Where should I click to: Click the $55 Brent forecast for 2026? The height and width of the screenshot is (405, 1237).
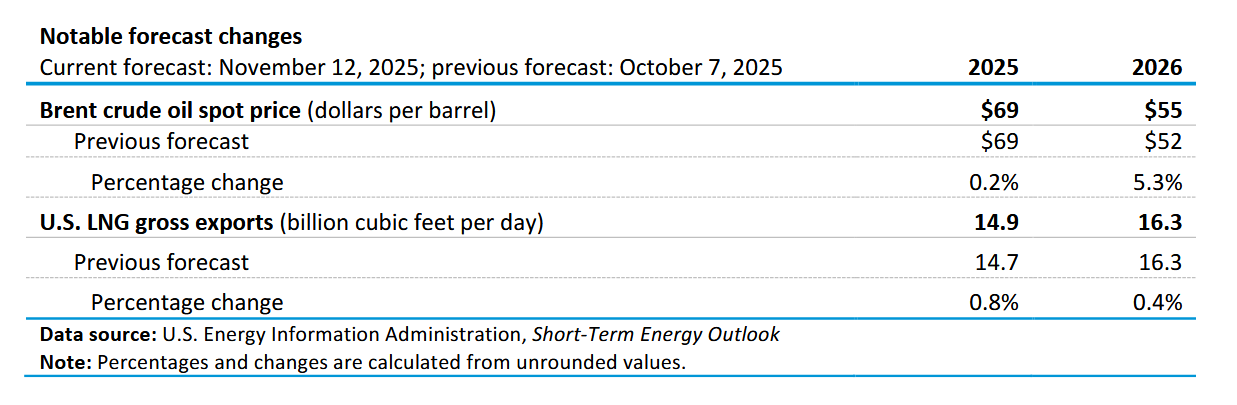[x=1162, y=110]
